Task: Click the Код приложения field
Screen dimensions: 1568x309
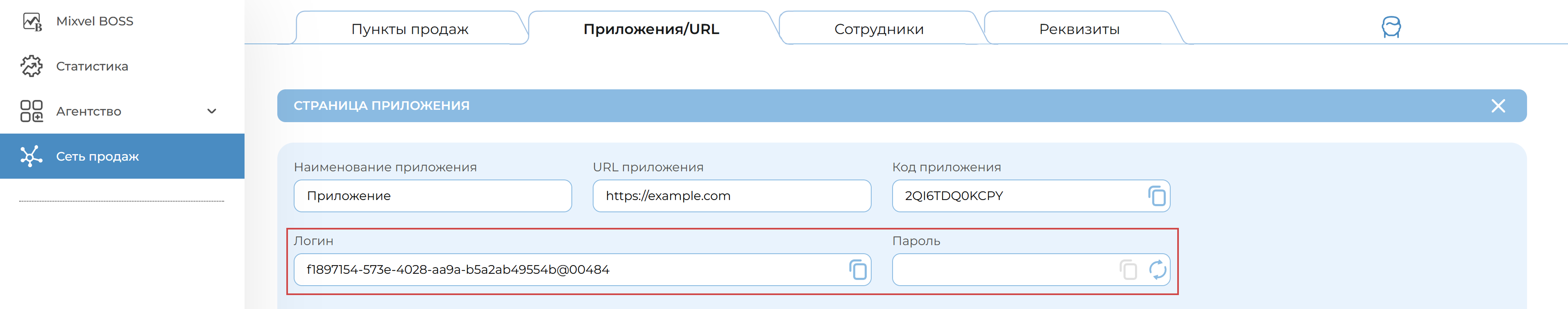Action: 1017,196
